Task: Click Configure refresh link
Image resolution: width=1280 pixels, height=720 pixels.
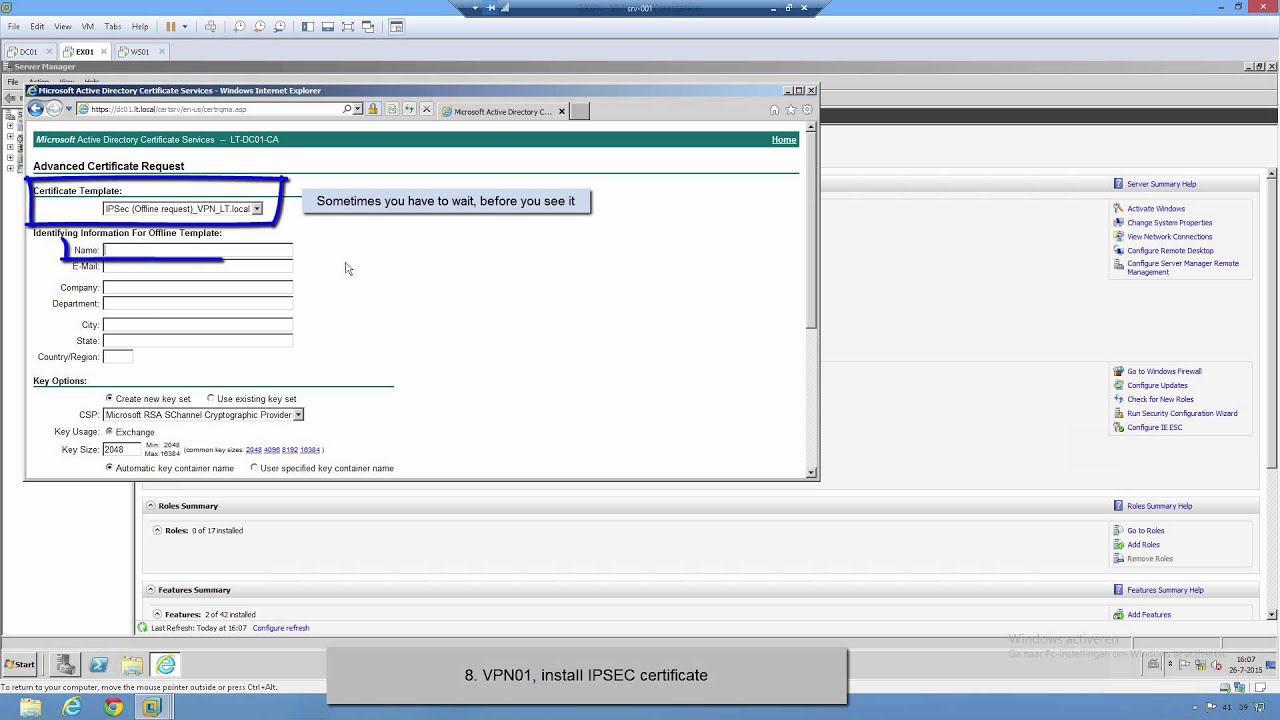Action: [x=281, y=628]
